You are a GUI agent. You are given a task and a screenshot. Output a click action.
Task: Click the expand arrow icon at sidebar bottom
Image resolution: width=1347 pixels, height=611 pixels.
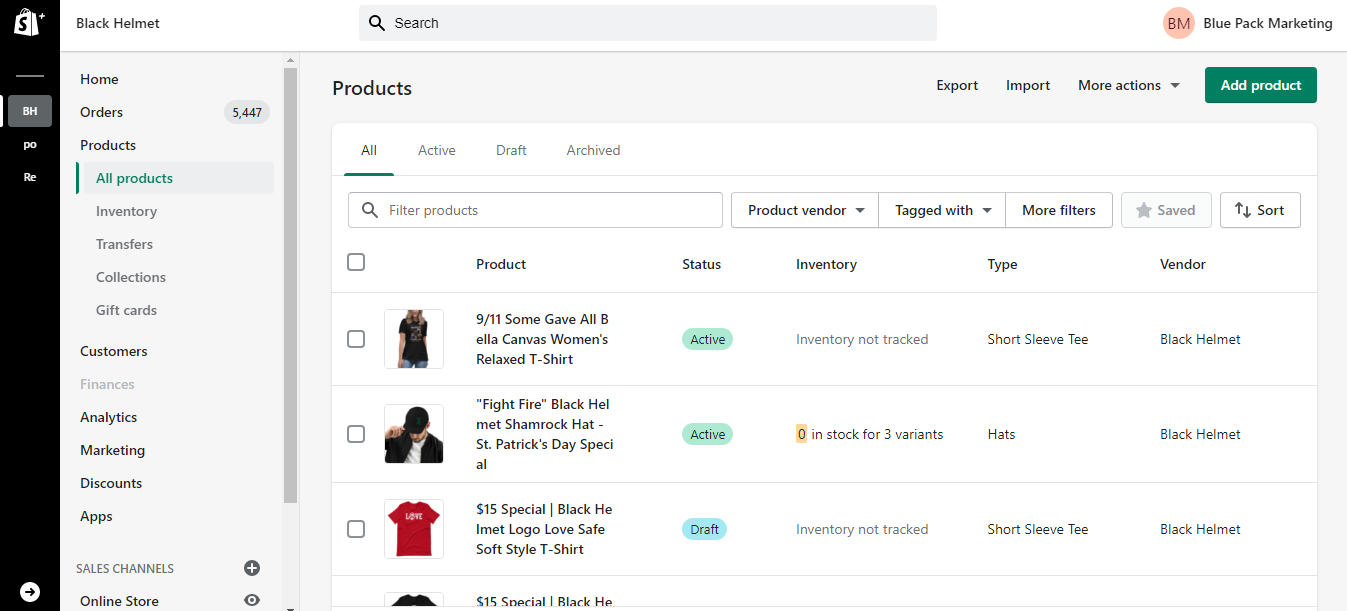pos(30,592)
